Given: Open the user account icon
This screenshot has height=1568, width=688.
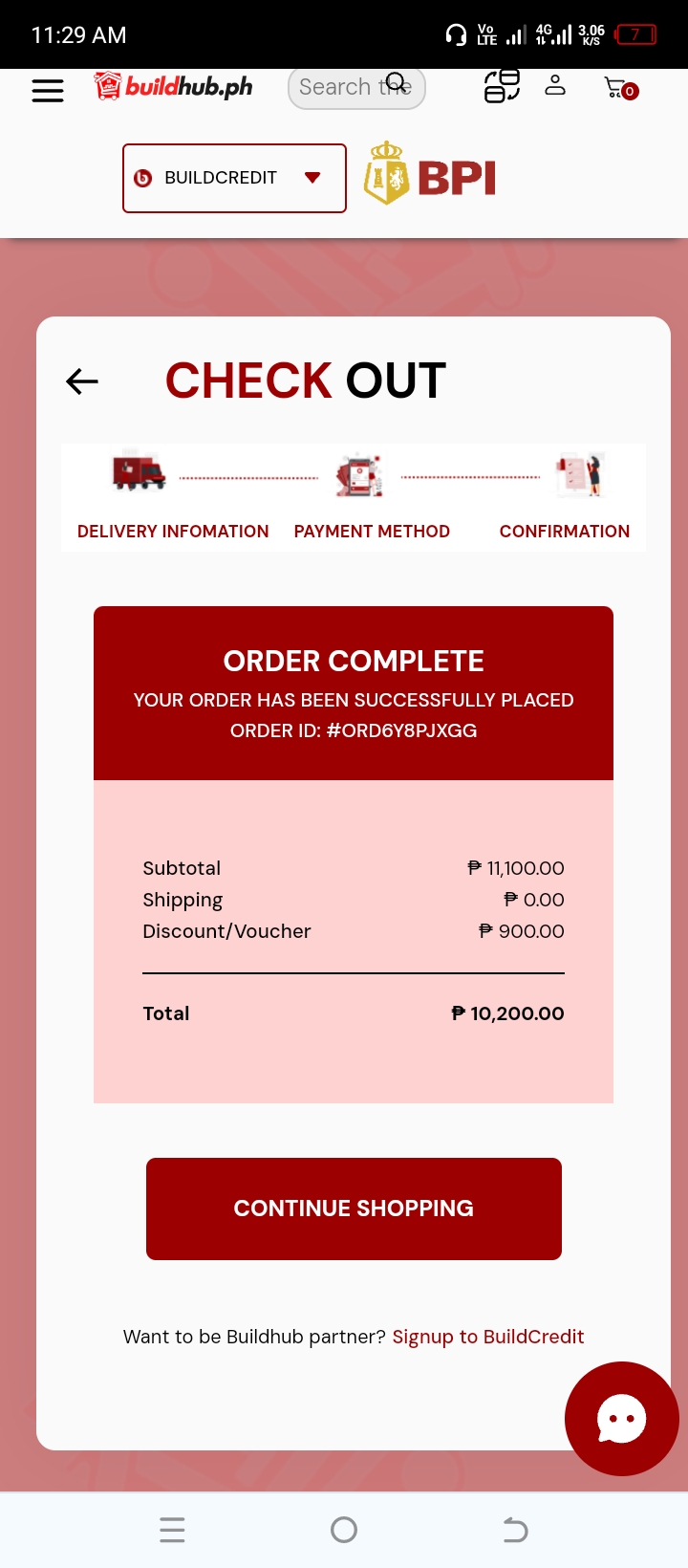Looking at the screenshot, I should [555, 86].
